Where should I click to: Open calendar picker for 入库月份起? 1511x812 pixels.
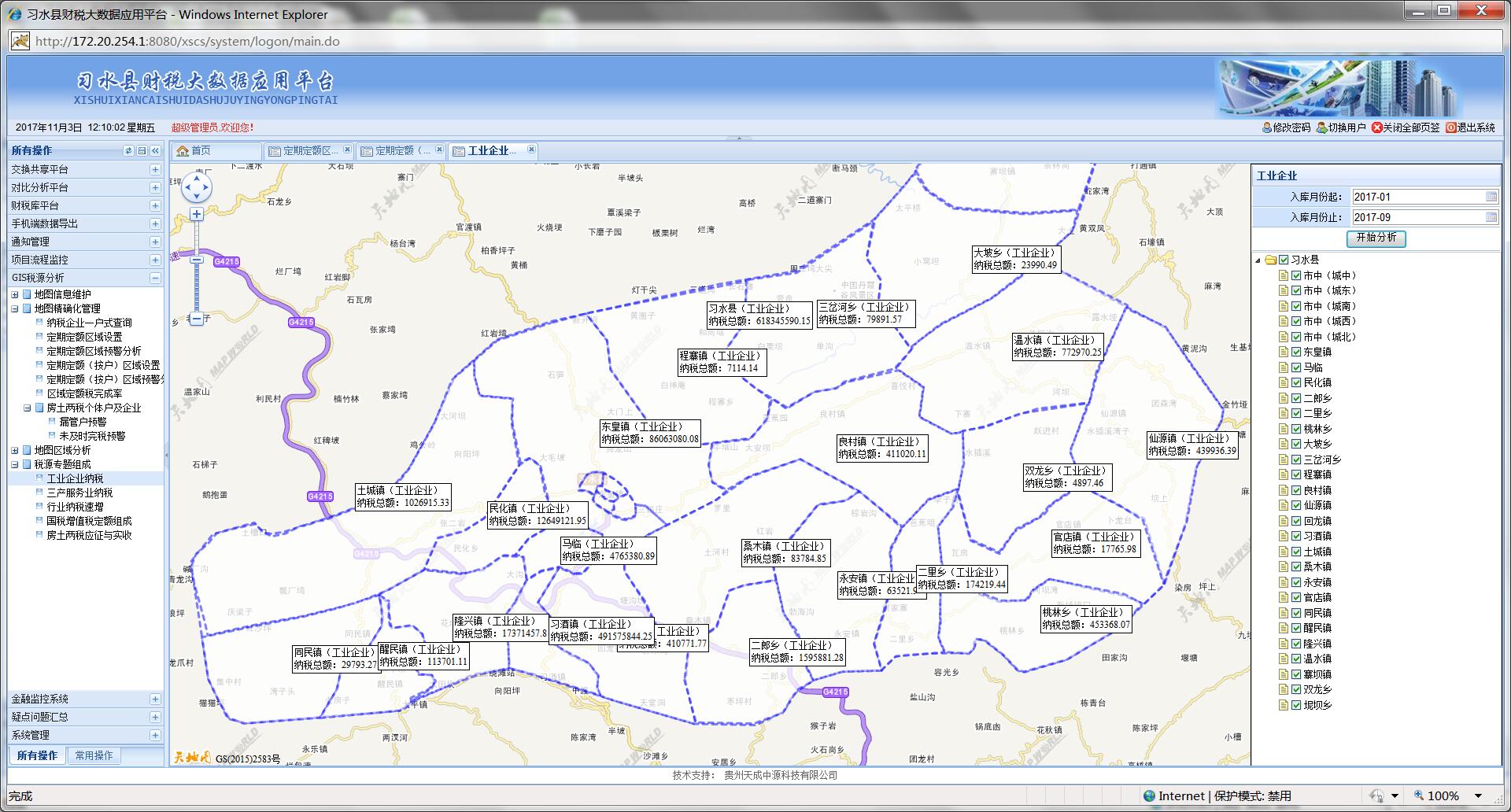pos(1491,197)
